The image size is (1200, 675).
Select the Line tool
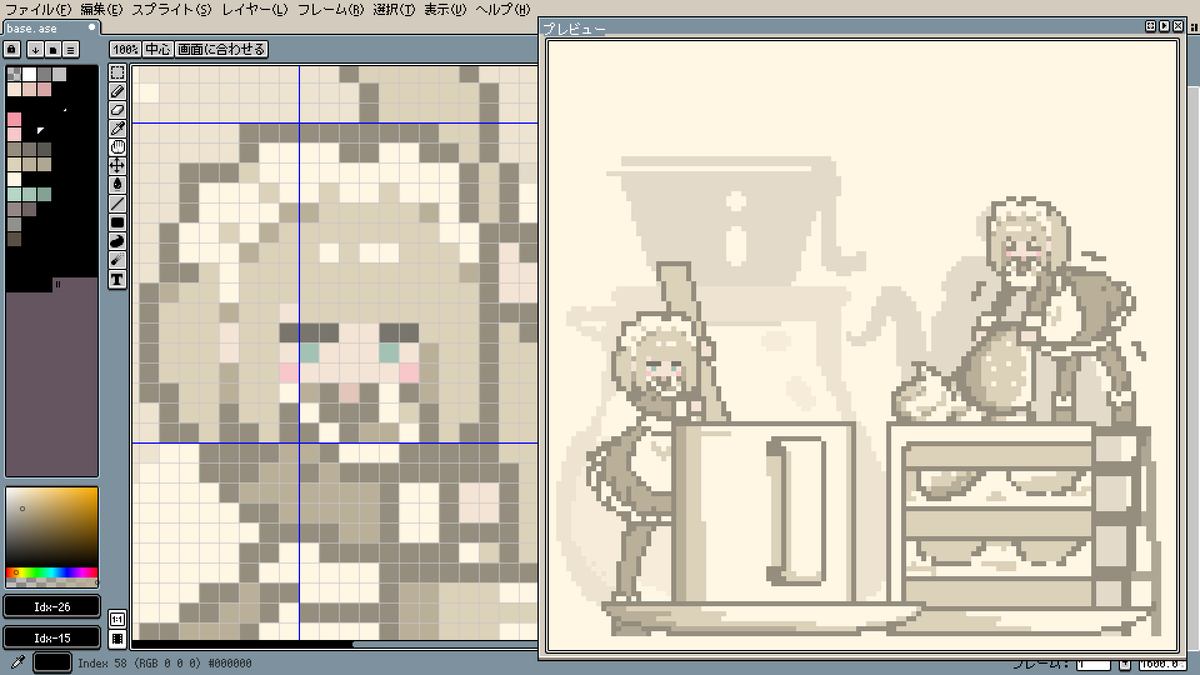tap(117, 204)
